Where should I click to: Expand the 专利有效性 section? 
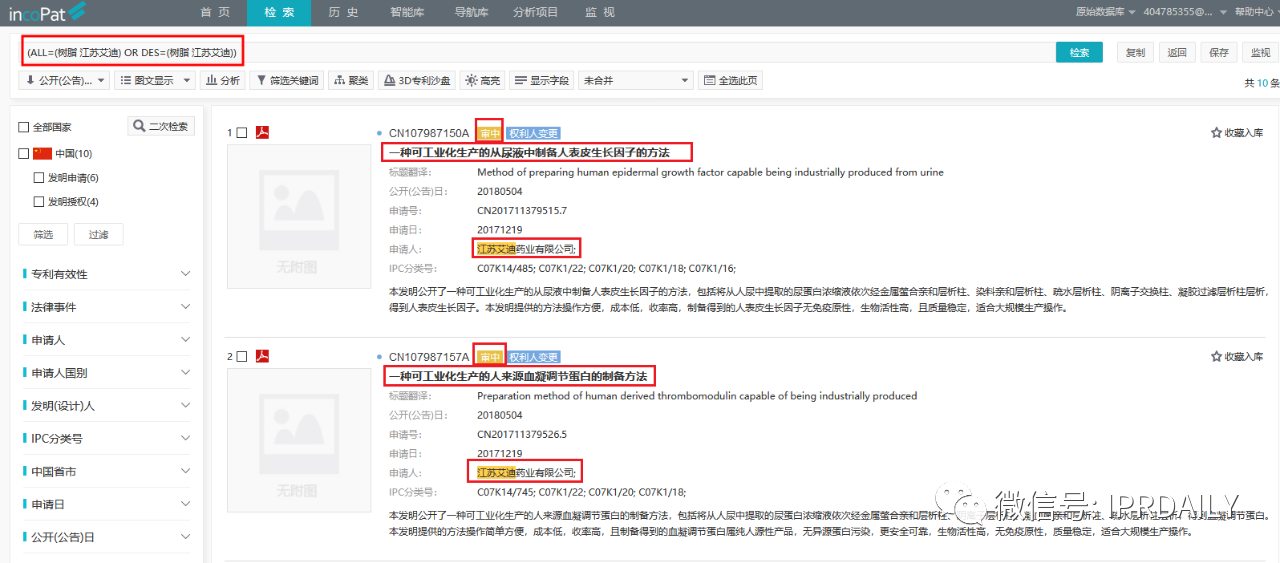click(x=106, y=274)
